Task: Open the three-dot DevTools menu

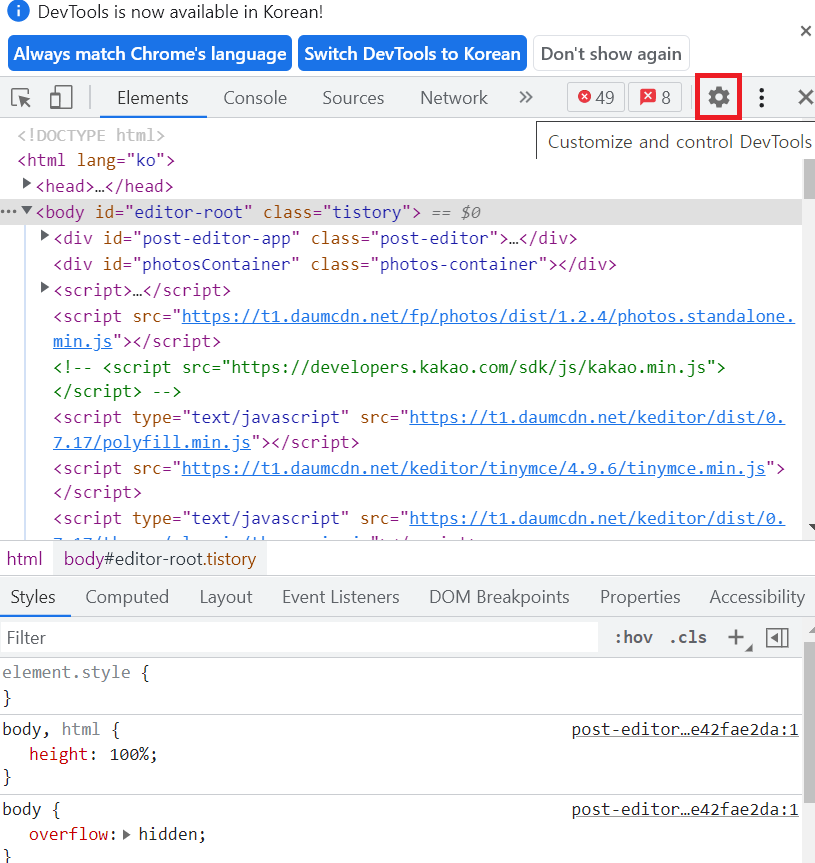Action: [762, 97]
